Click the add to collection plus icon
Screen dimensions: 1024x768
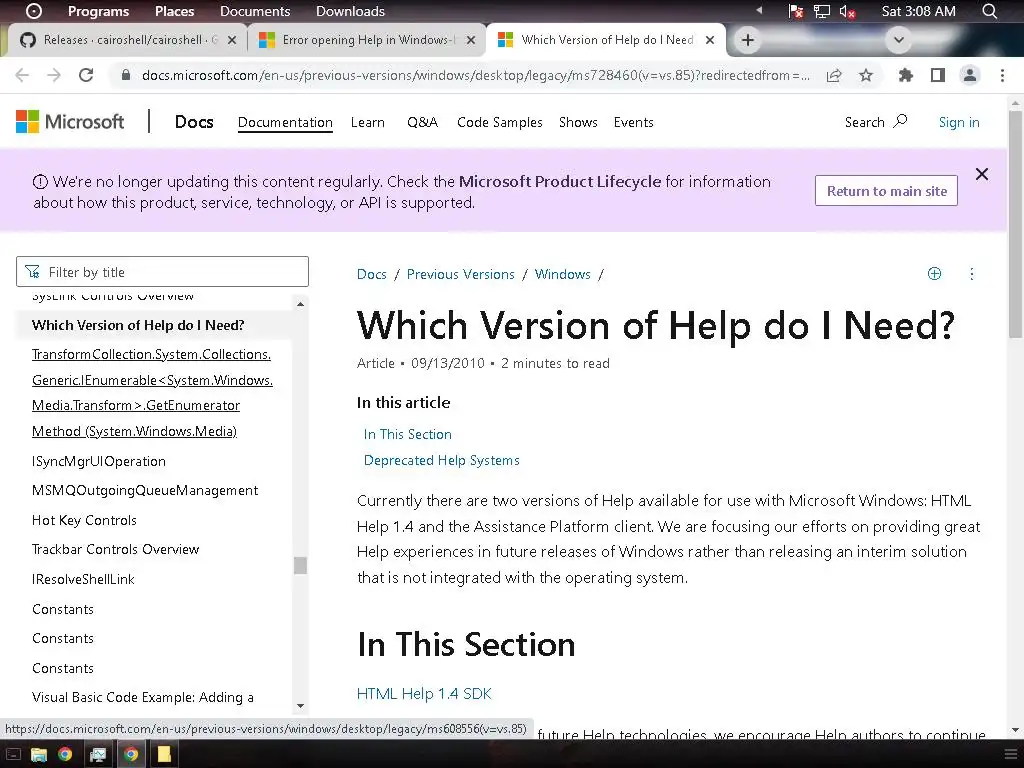click(x=935, y=274)
